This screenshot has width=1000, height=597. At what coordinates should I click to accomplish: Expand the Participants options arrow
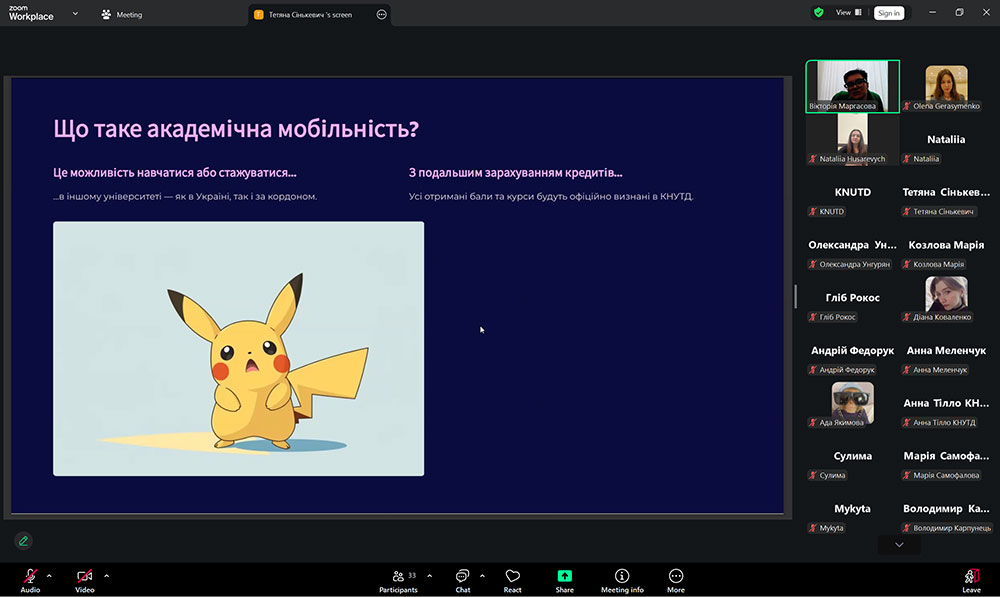(x=430, y=575)
